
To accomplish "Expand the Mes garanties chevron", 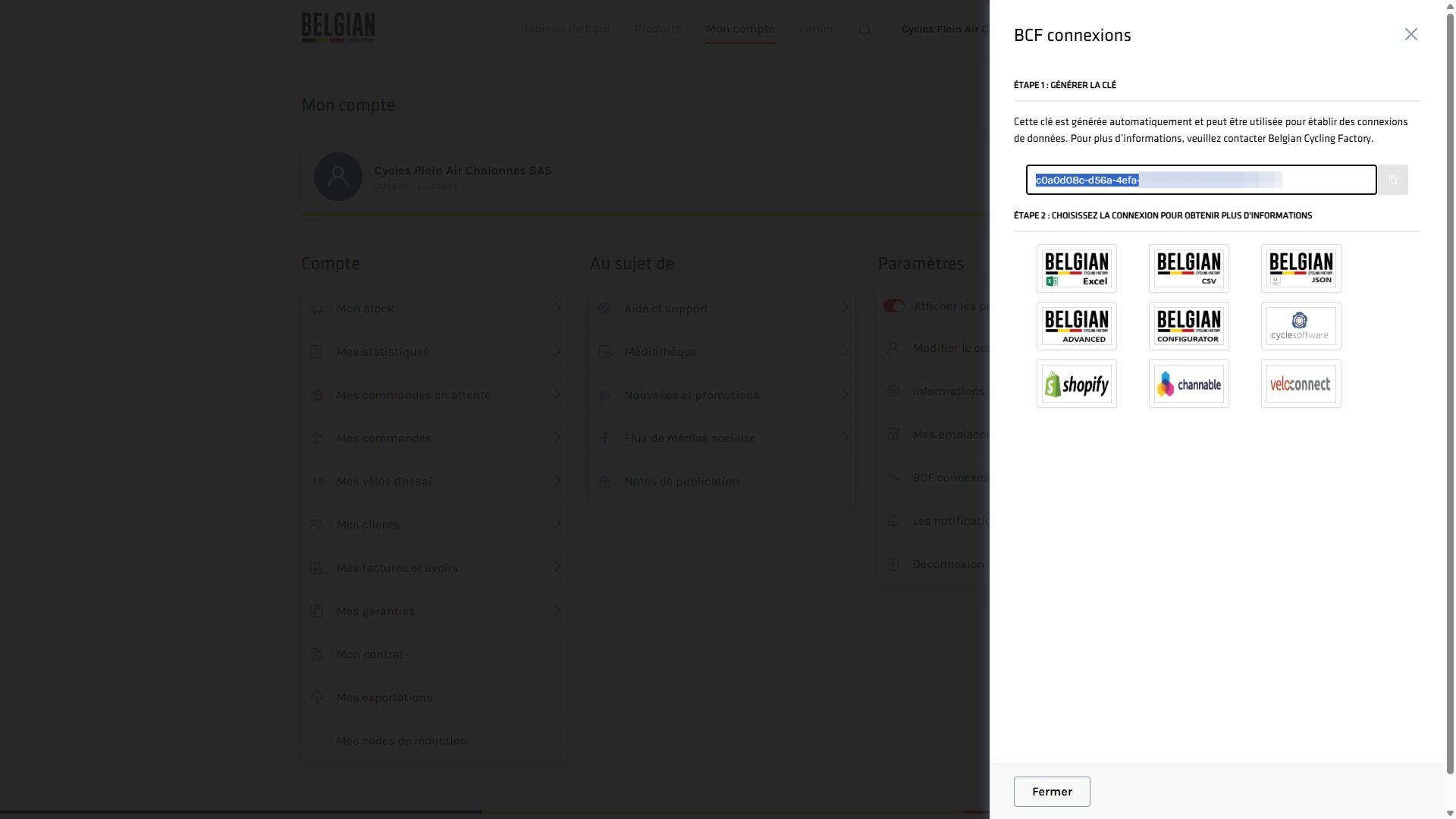I will coord(557,610).
